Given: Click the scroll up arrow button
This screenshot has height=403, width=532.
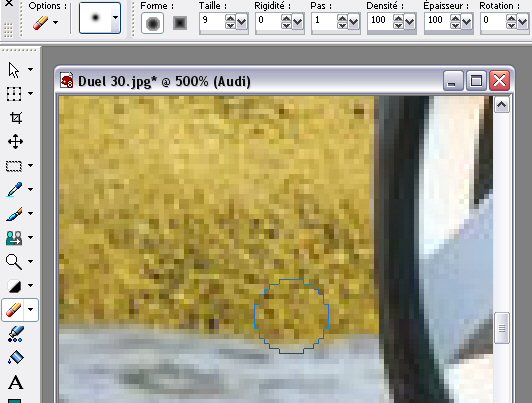Looking at the screenshot, I should pyautogui.click(x=501, y=105).
